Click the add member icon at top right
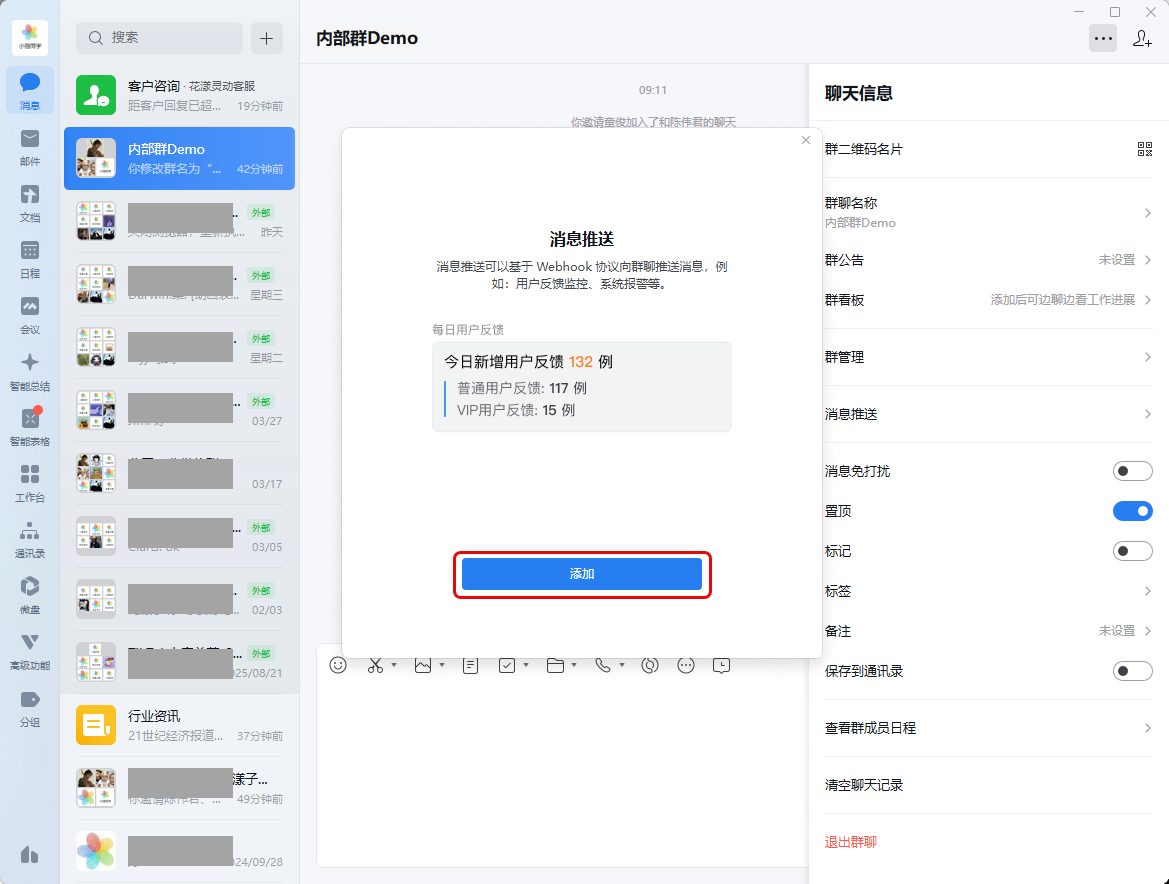Image resolution: width=1169 pixels, height=884 pixels. click(x=1142, y=38)
